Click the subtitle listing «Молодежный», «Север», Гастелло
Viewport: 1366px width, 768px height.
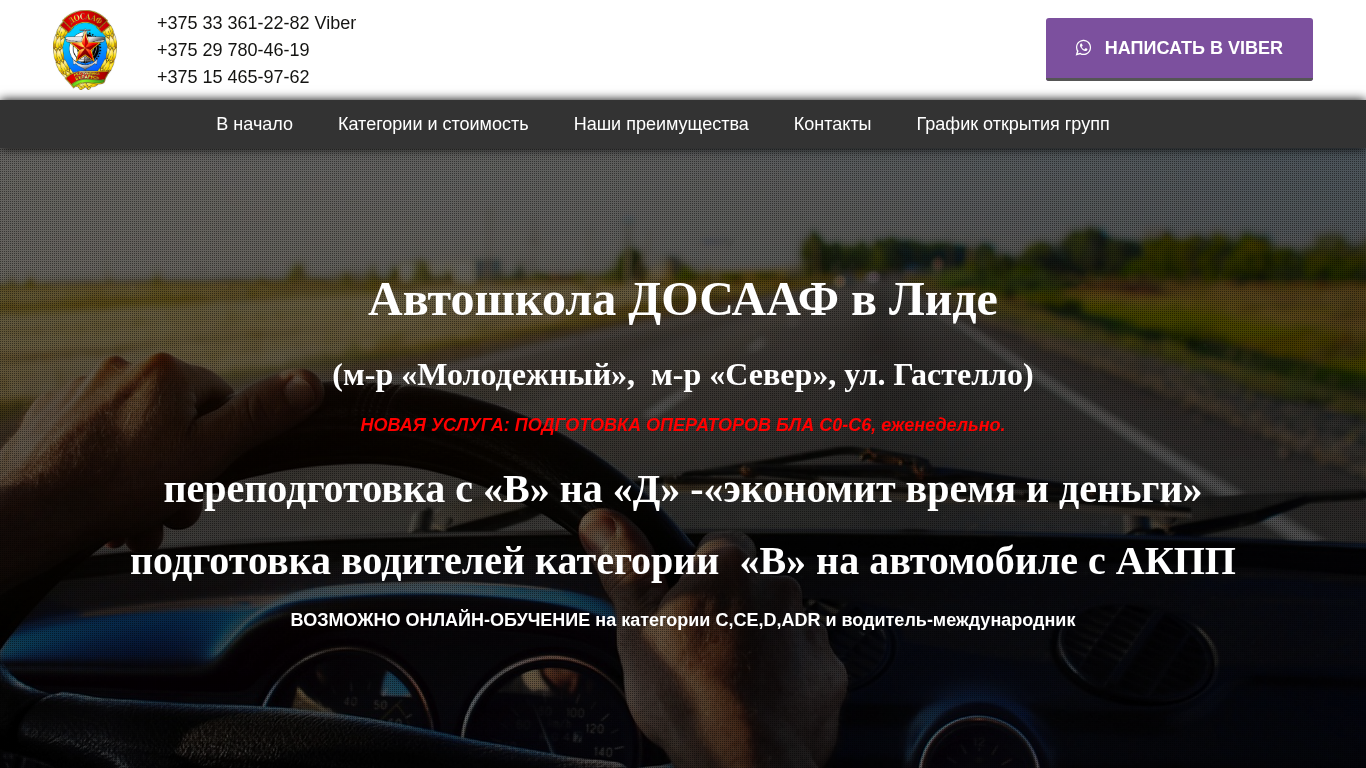point(683,375)
